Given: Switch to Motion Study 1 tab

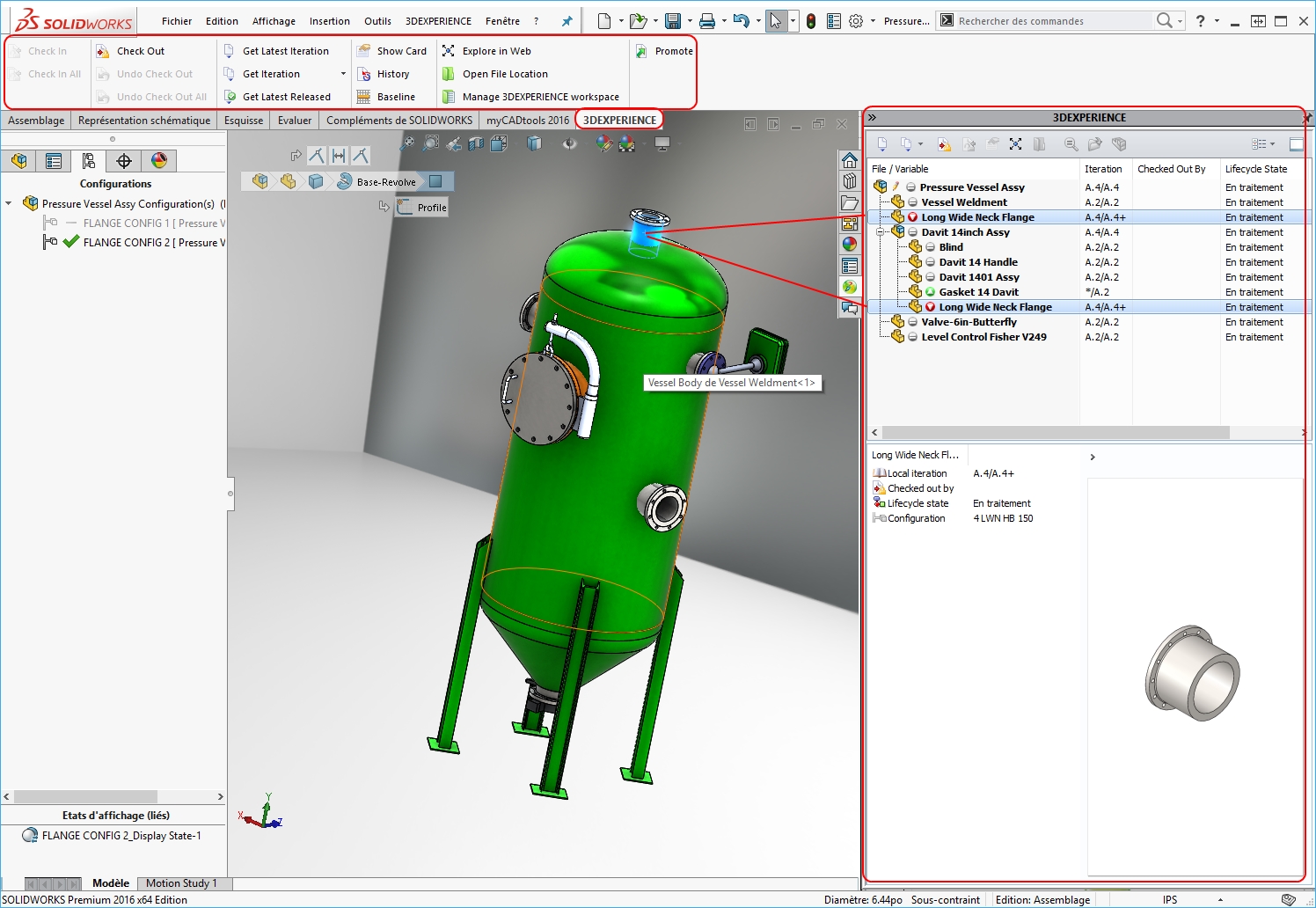Looking at the screenshot, I should point(180,882).
